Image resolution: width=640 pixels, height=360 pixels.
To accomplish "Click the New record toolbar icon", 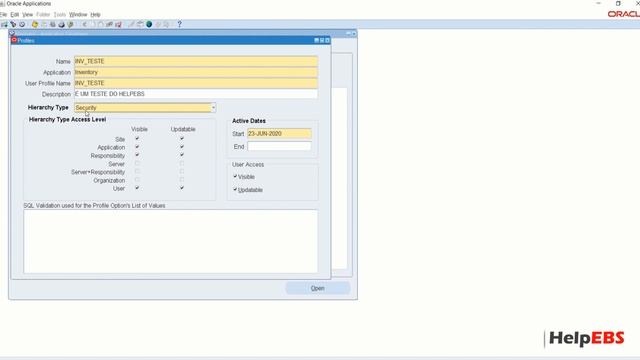I will 4,24.
